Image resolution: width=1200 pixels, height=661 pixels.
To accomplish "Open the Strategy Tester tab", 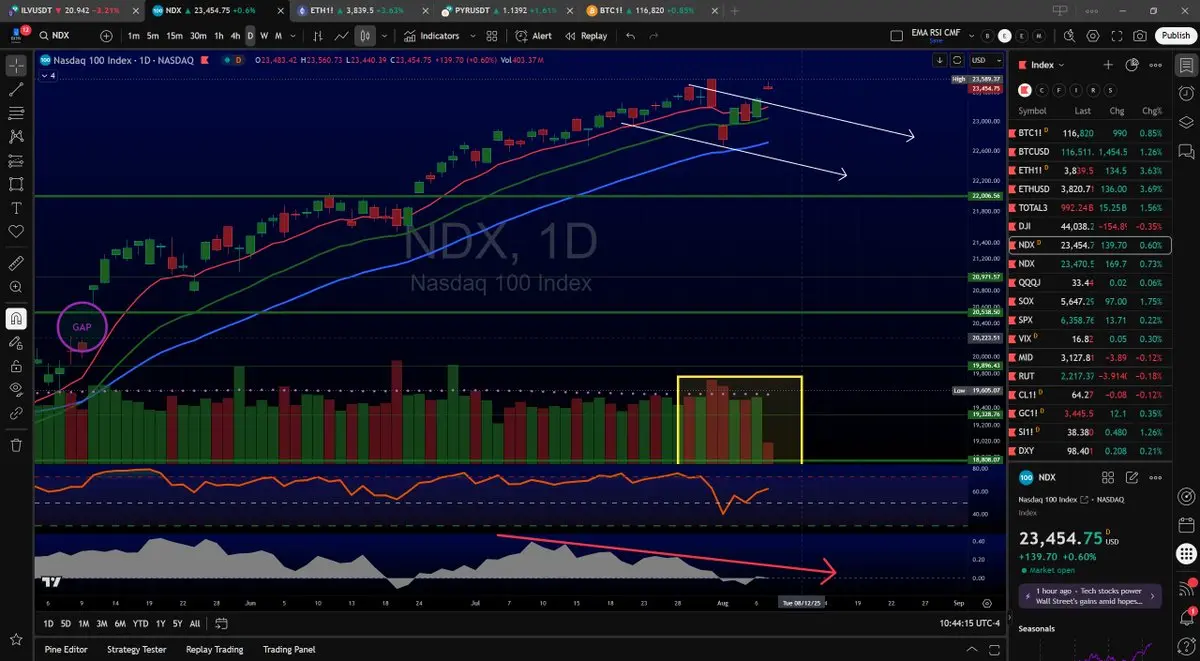I will (x=137, y=649).
